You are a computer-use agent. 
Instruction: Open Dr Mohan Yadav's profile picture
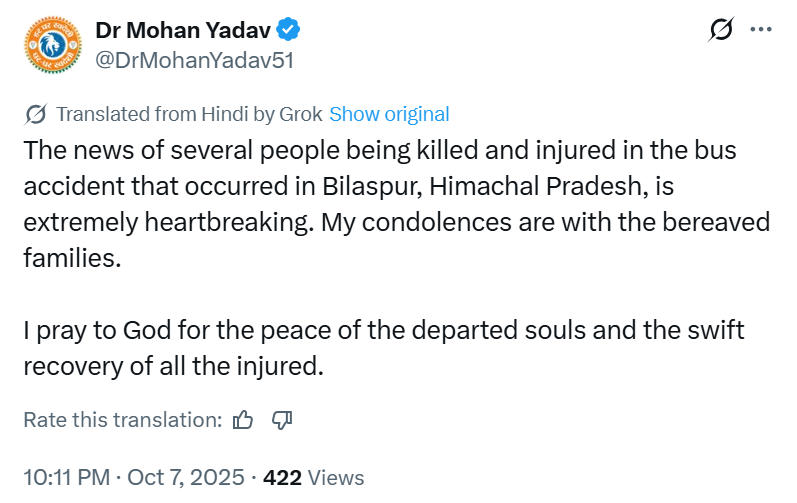51,45
